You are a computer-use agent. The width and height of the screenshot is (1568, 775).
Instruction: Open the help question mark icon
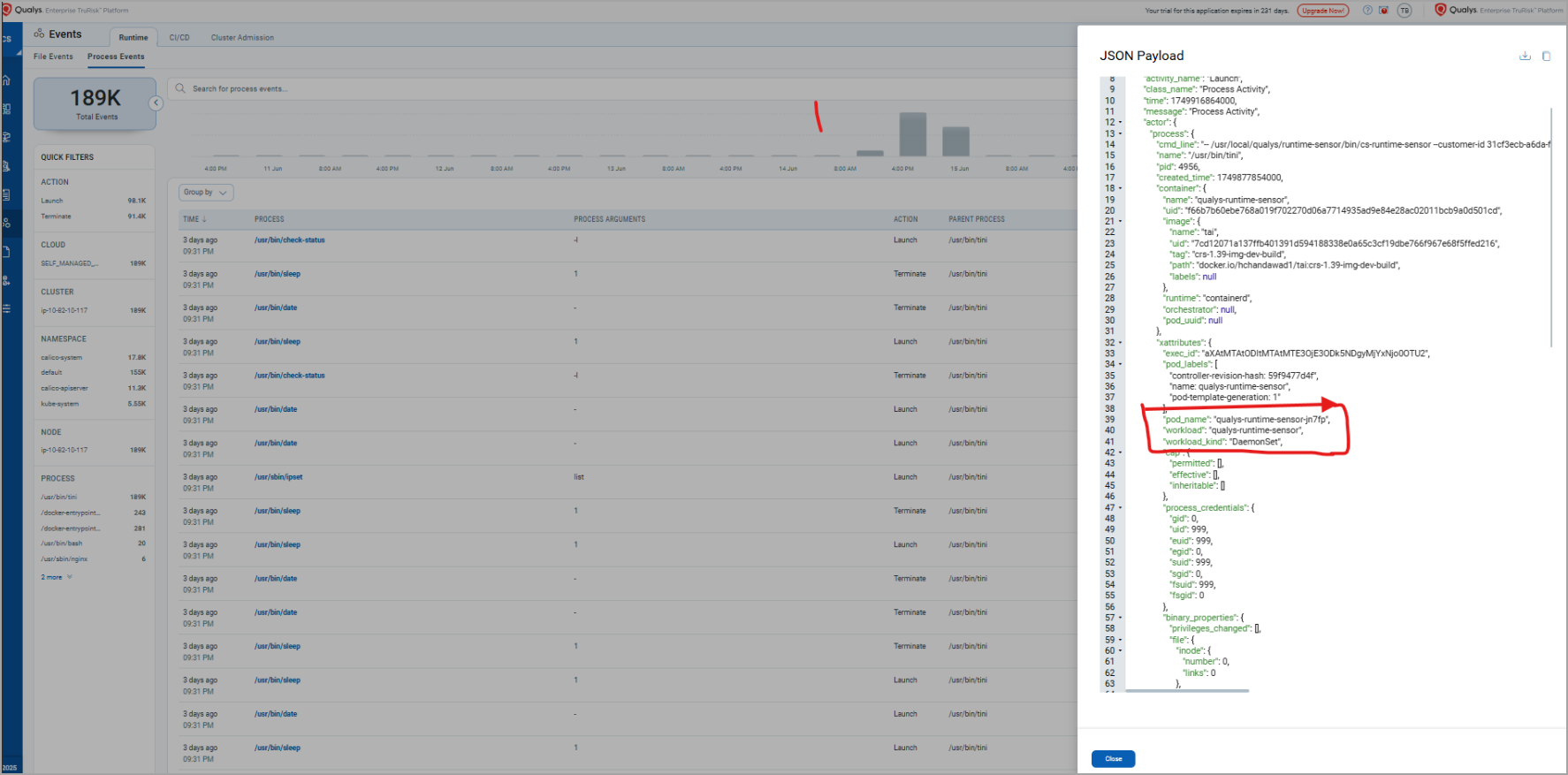[1367, 11]
